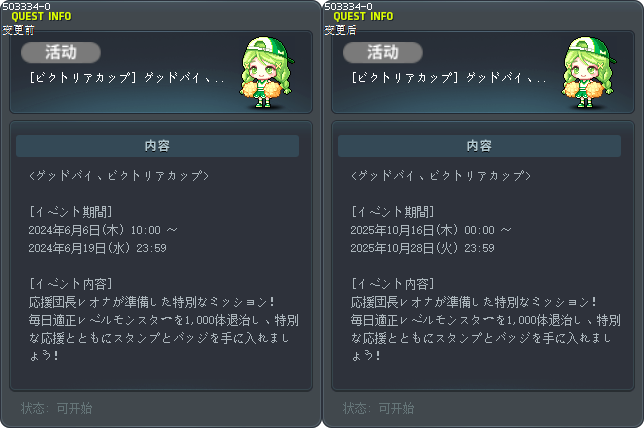Image resolution: width=644 pixels, height=428 pixels.
Task: Open the 内容 header in left panel
Action: click(157, 146)
